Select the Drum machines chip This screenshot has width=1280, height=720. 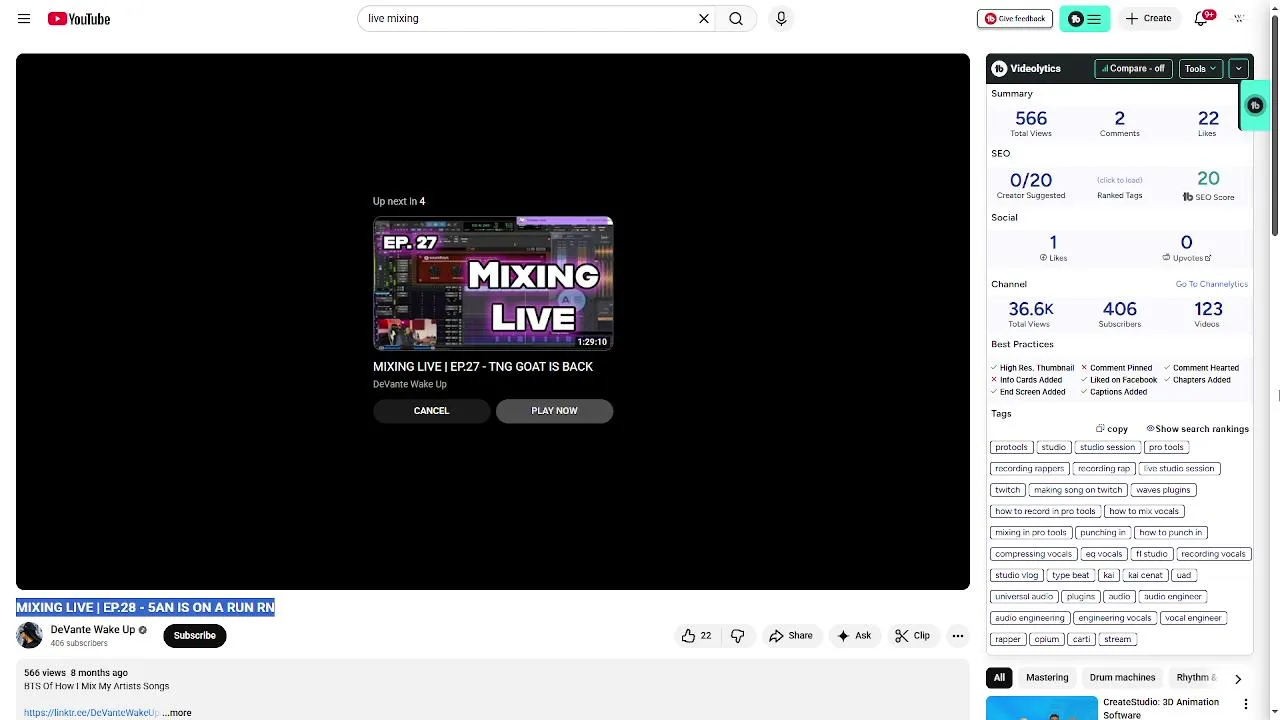[x=1122, y=678]
